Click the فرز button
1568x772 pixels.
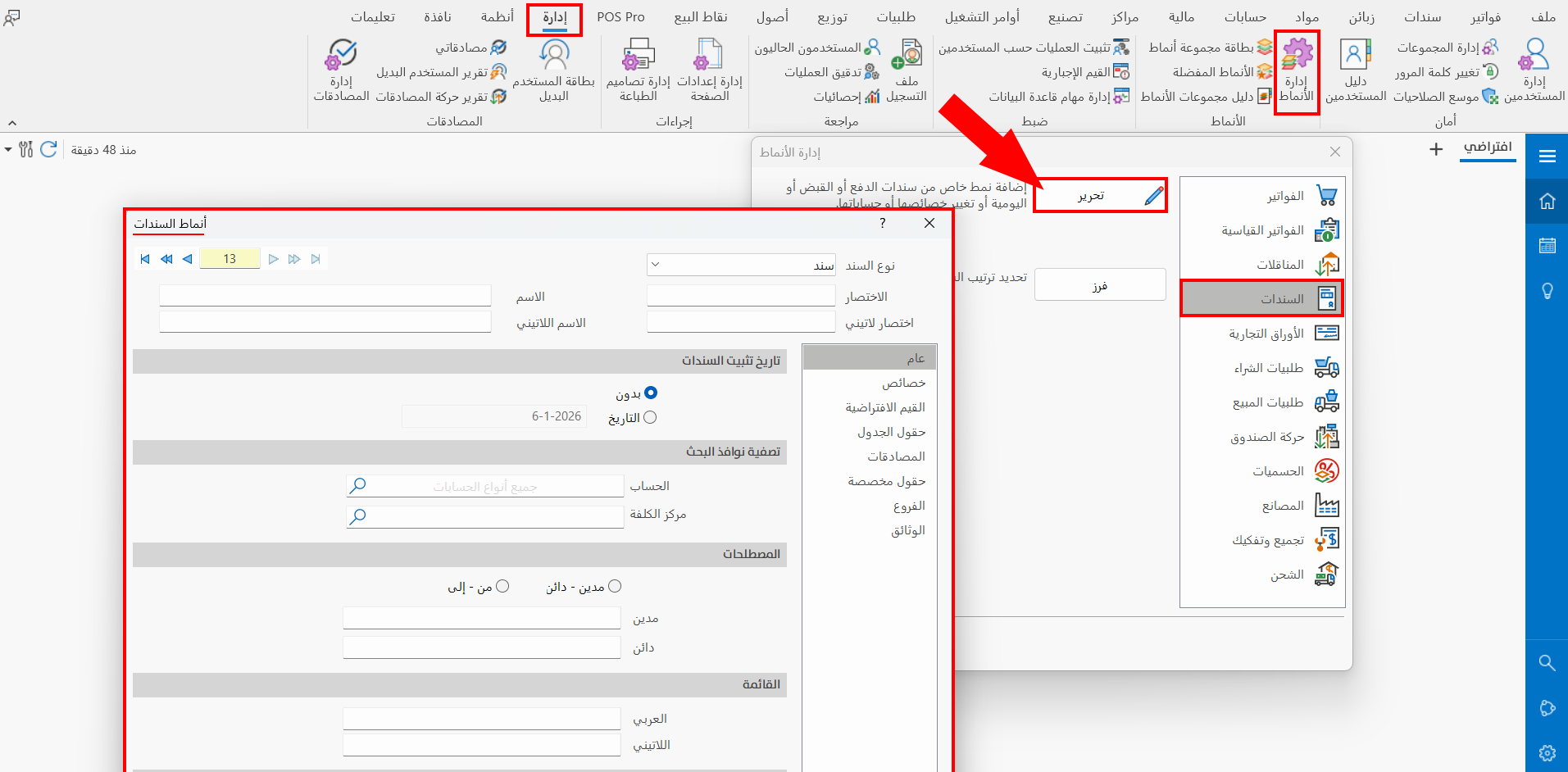(x=1100, y=285)
